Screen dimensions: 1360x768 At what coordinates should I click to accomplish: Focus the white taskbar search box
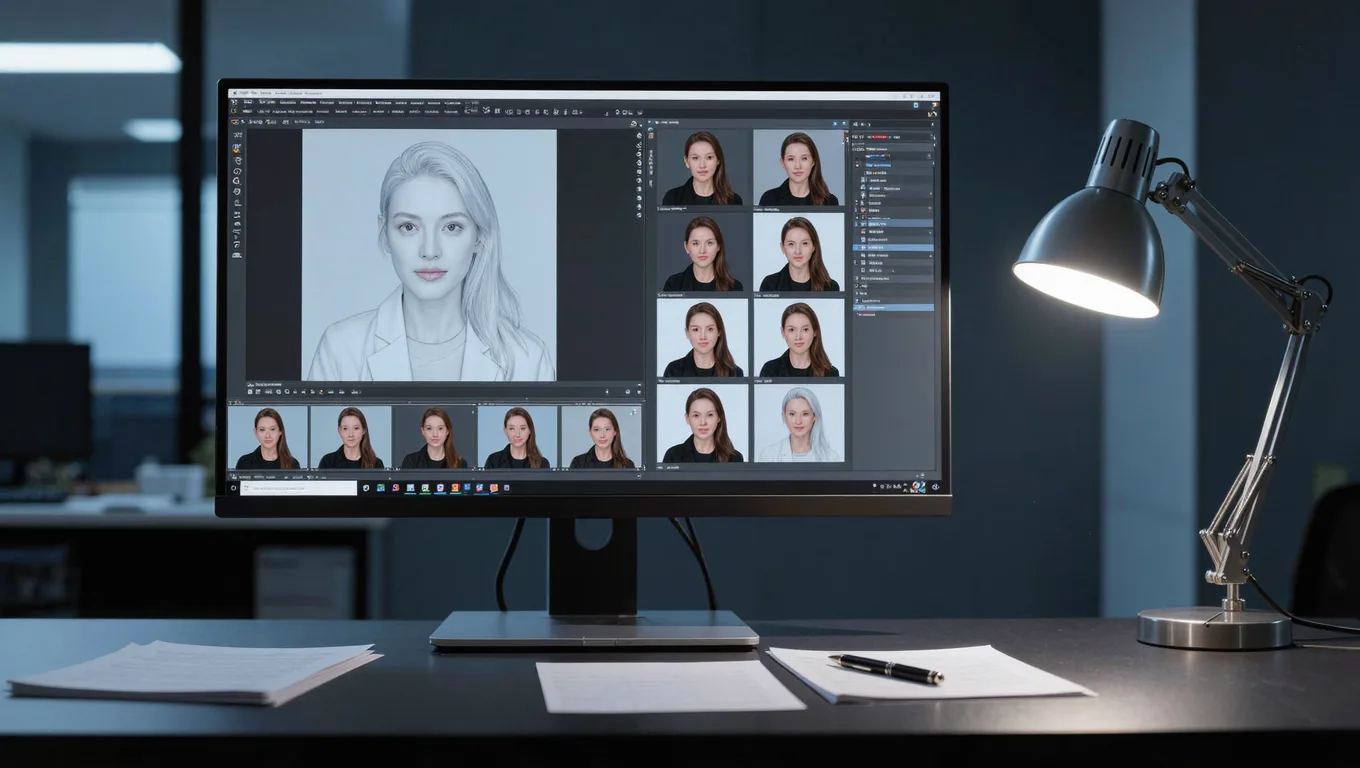click(298, 488)
